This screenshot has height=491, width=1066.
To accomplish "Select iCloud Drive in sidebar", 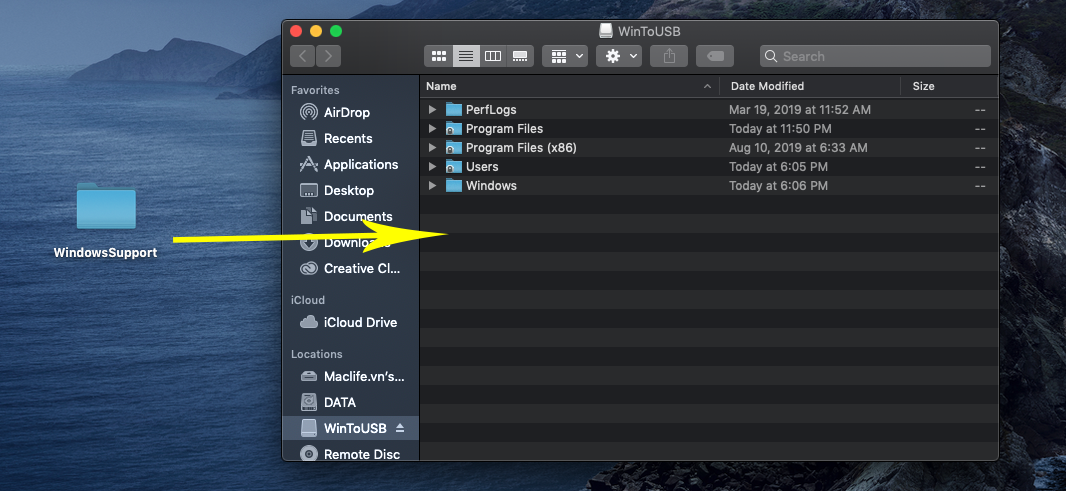I will [x=360, y=322].
